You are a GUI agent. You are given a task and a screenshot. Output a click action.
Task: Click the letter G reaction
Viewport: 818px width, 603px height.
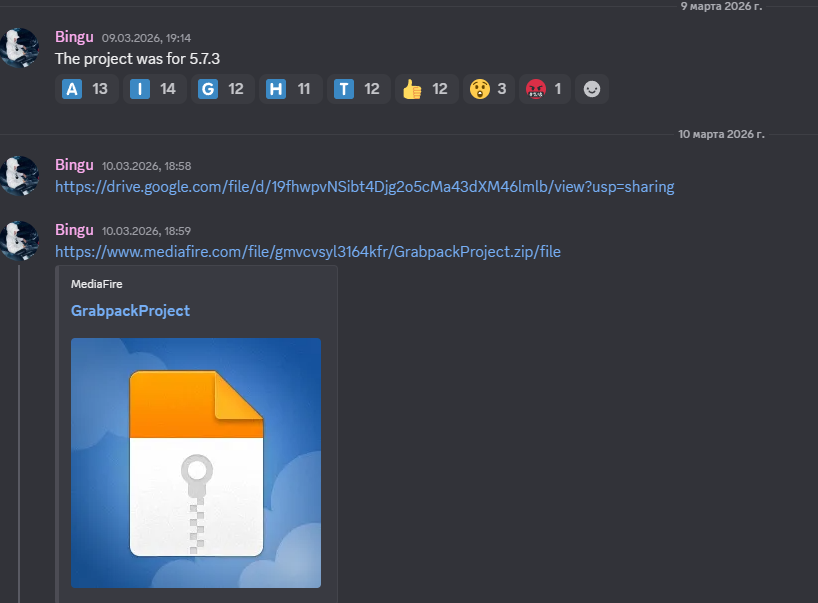click(x=223, y=89)
